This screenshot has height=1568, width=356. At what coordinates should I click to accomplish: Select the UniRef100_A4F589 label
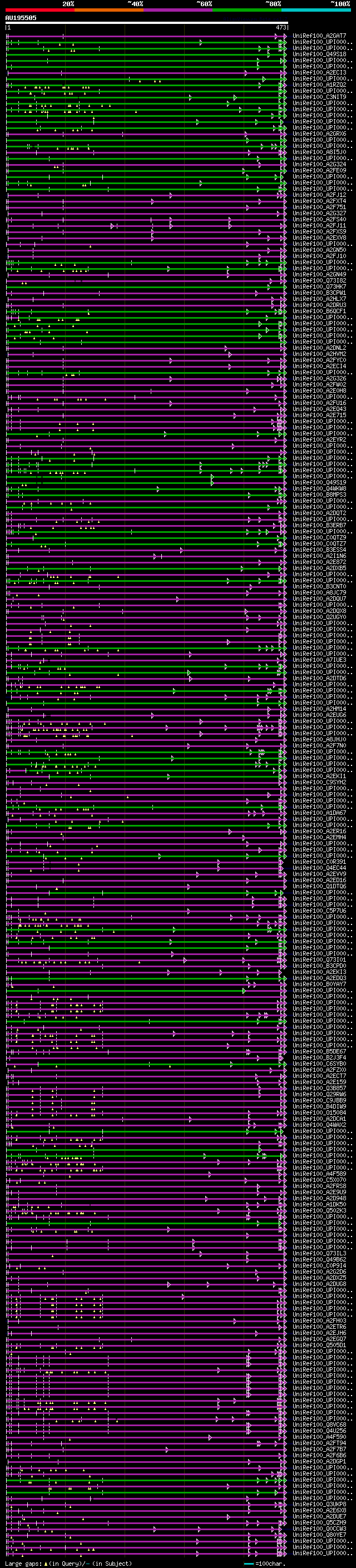(319, 1174)
